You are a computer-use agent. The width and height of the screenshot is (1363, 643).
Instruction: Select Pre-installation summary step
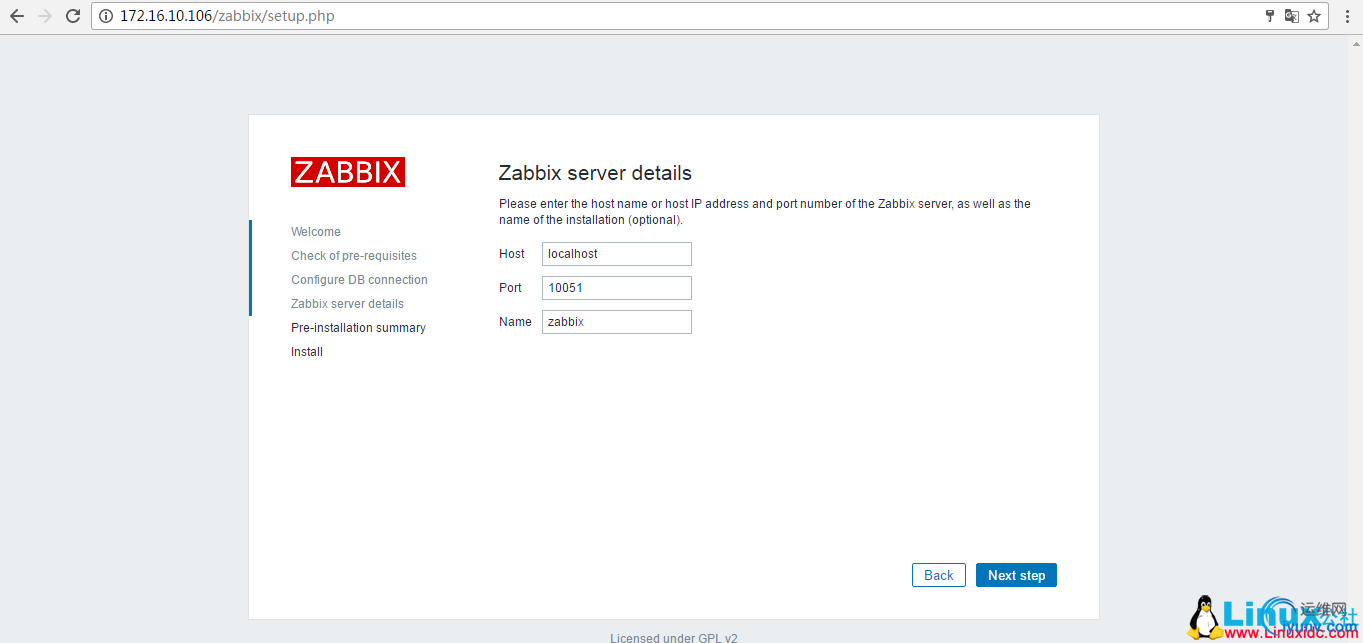[x=358, y=328]
